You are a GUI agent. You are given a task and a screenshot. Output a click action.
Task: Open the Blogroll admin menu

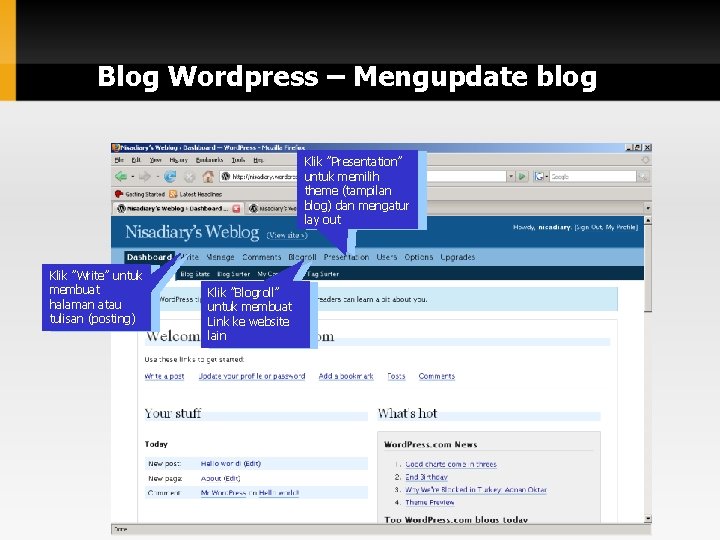coord(302,257)
